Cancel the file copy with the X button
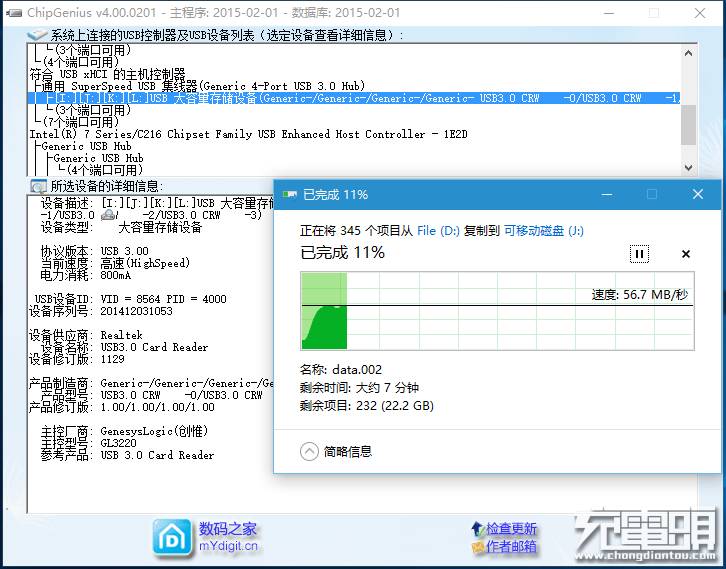Image resolution: width=726 pixels, height=569 pixels. point(686,254)
